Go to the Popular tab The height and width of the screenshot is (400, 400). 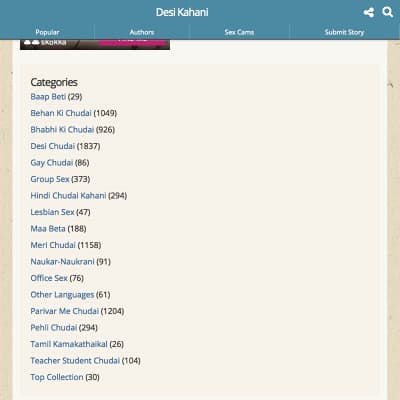[47, 32]
